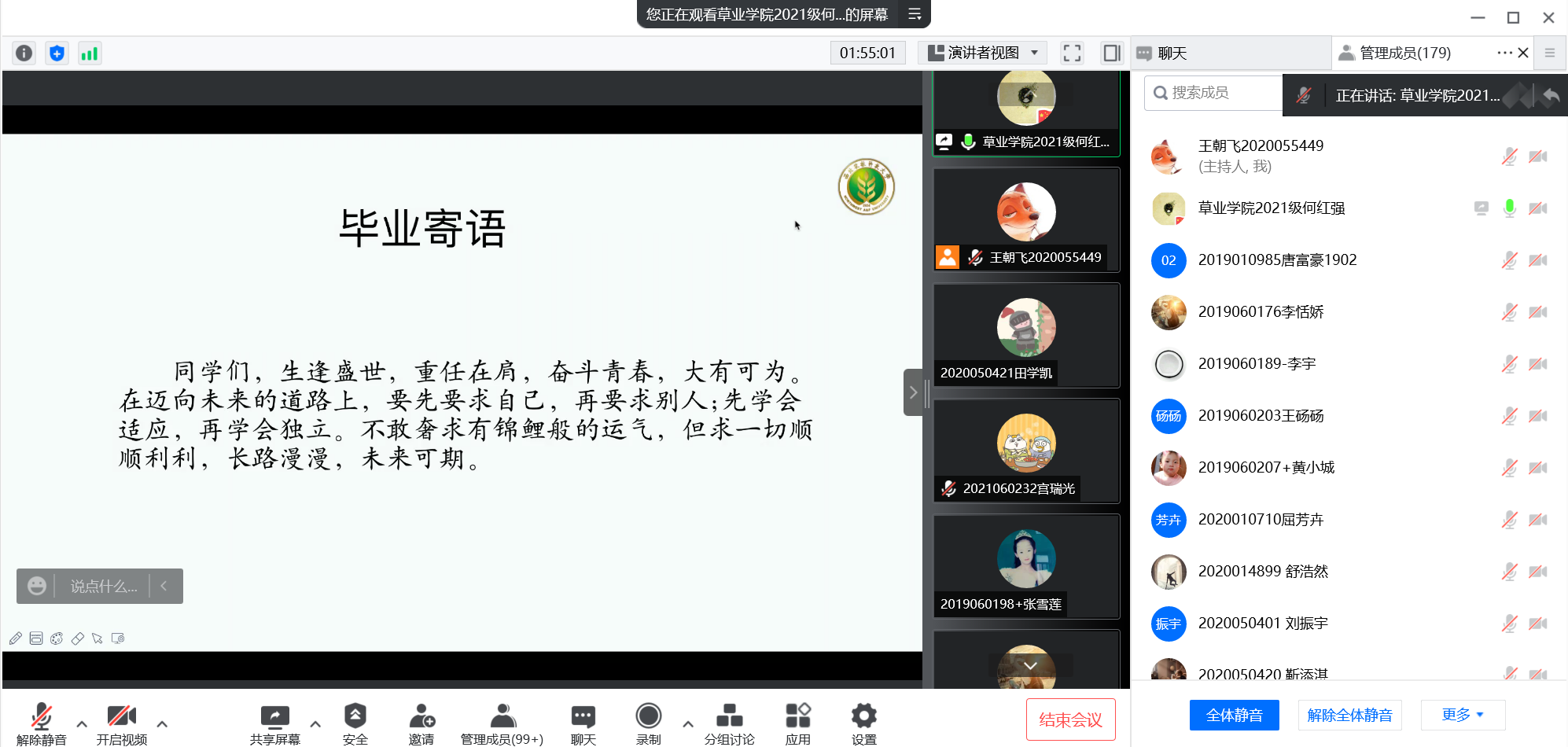The width and height of the screenshot is (1568, 747).
Task: Click the blue security shield icon
Action: click(57, 53)
